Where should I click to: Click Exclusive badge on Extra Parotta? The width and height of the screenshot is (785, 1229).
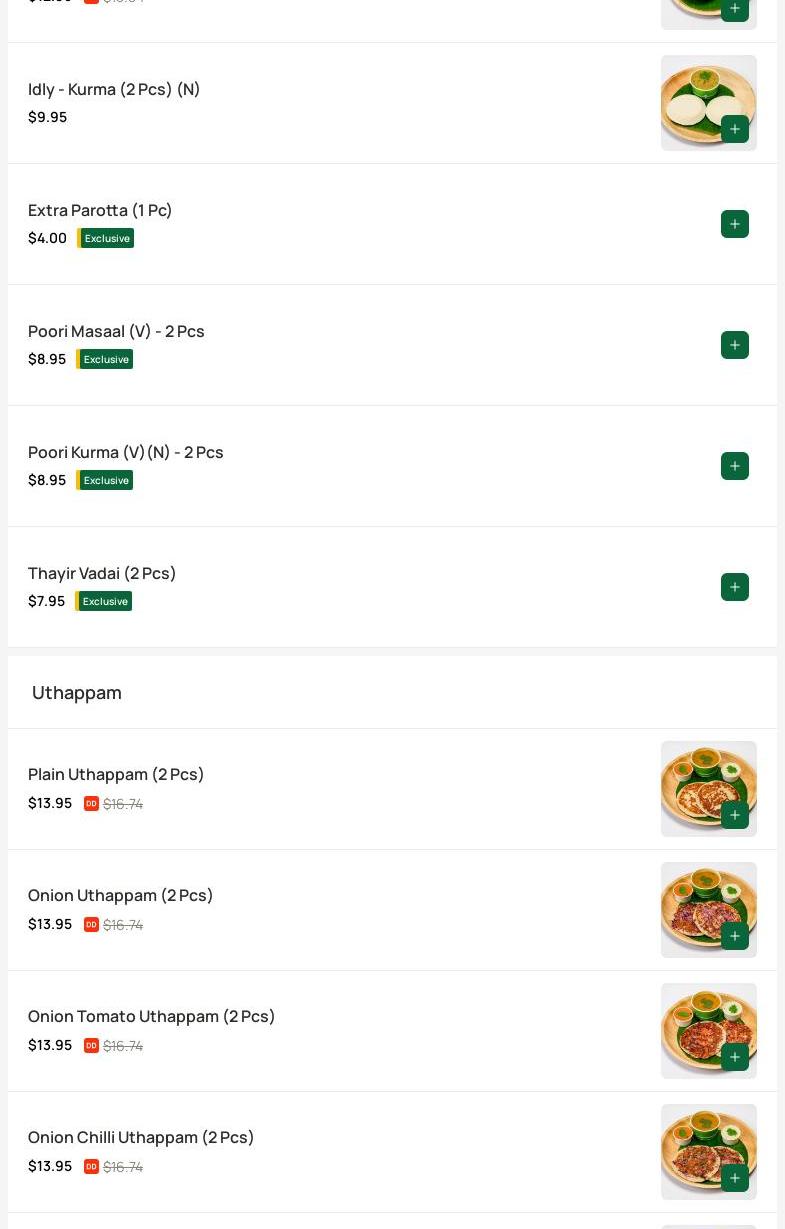(x=106, y=238)
